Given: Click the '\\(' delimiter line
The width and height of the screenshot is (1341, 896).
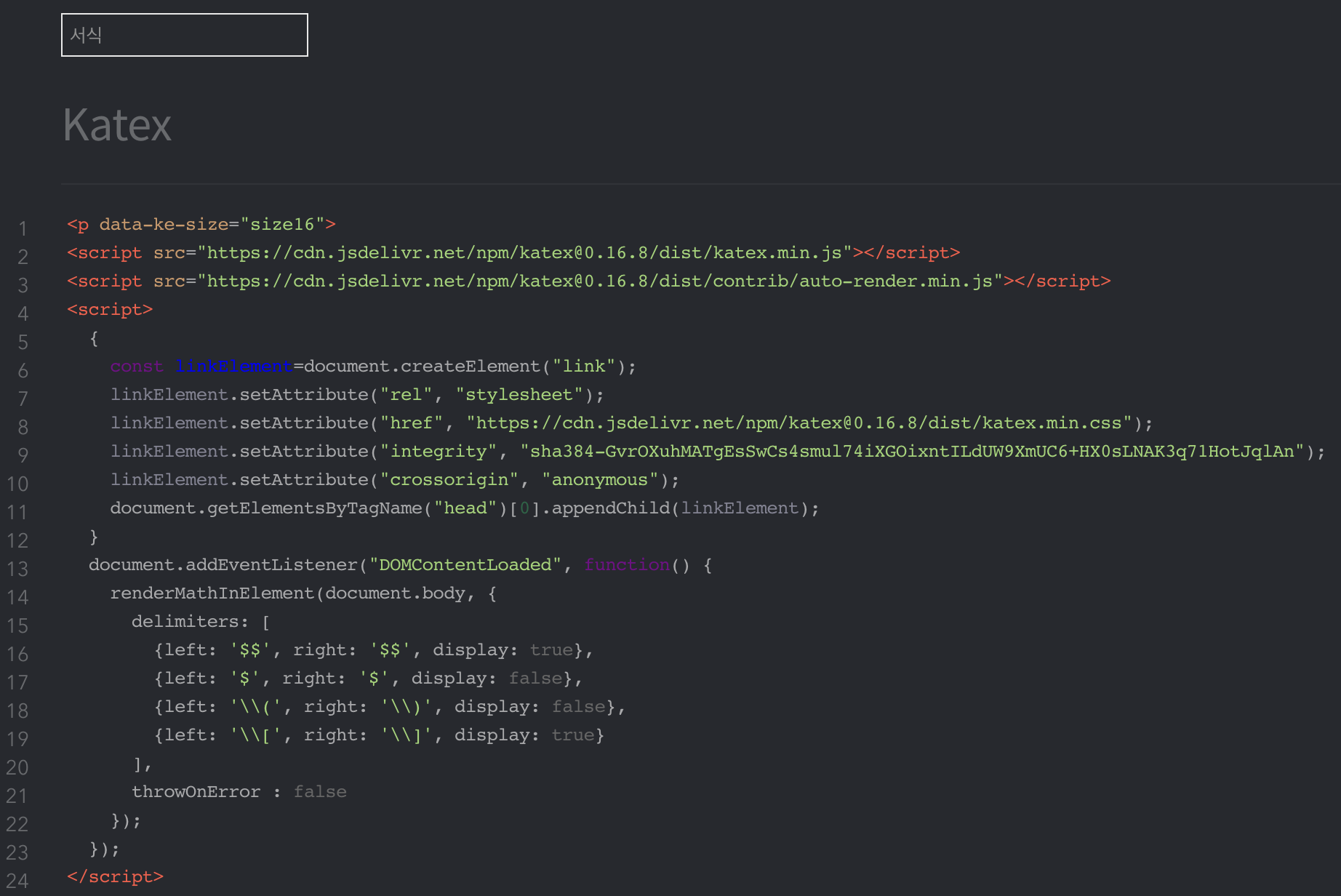Looking at the screenshot, I should tap(390, 707).
